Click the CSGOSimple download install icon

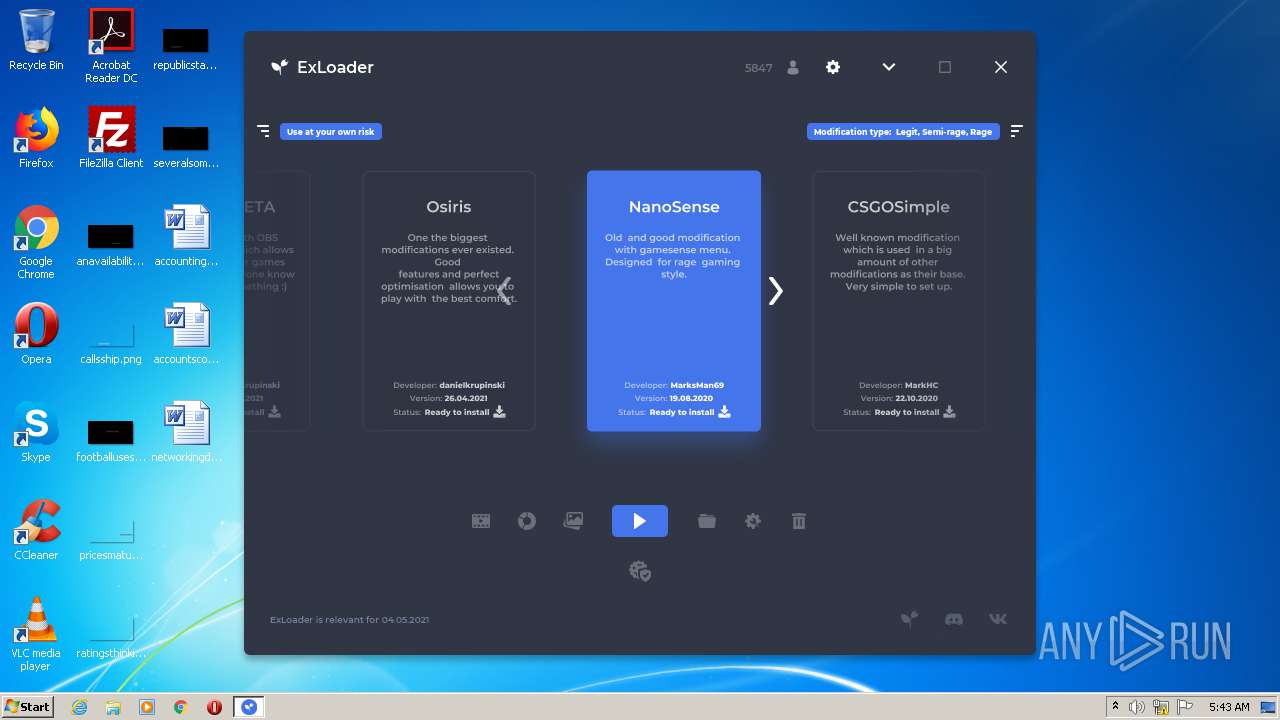[950, 412]
